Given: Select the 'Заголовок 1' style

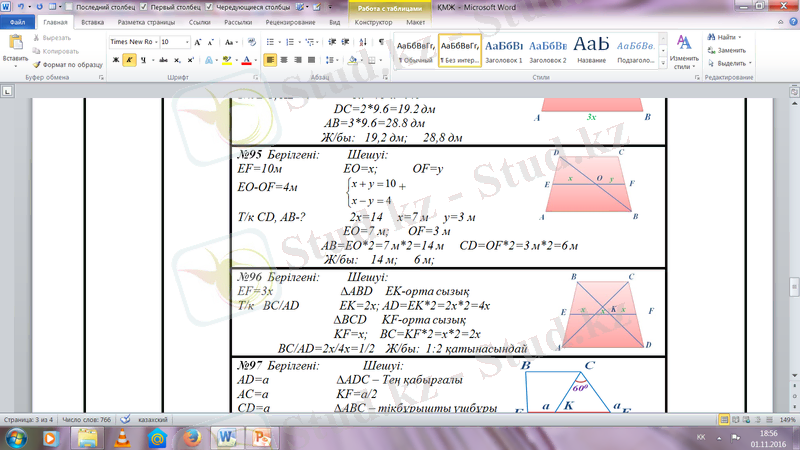Looking at the screenshot, I should click(503, 50).
